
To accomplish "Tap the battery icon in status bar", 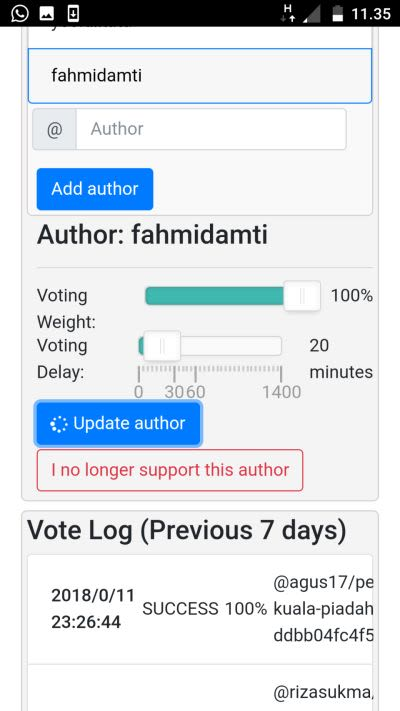I will point(337,14).
